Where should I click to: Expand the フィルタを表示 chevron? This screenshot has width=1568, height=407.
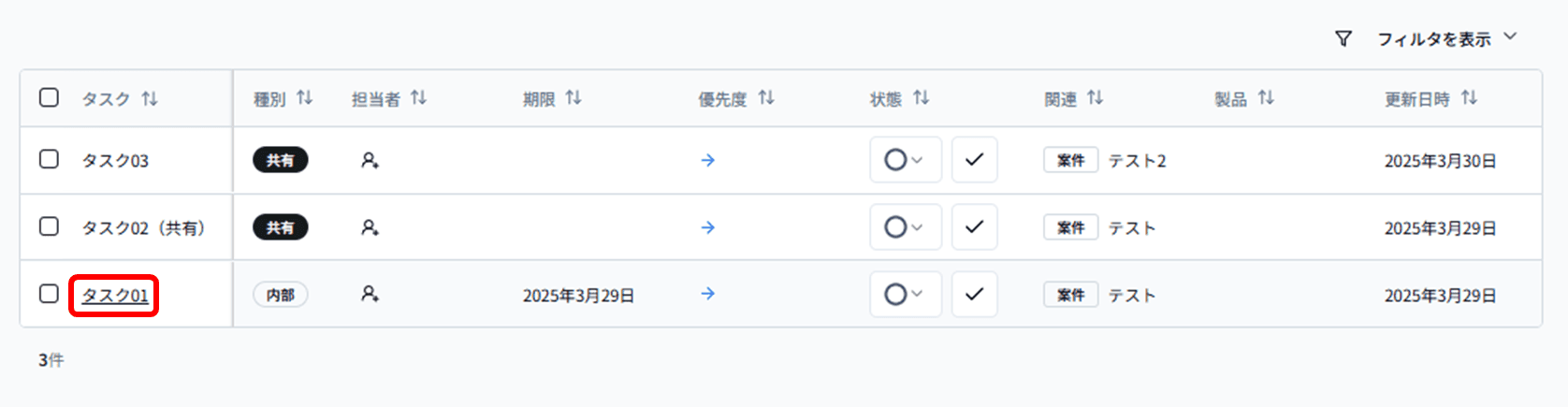1509,37
